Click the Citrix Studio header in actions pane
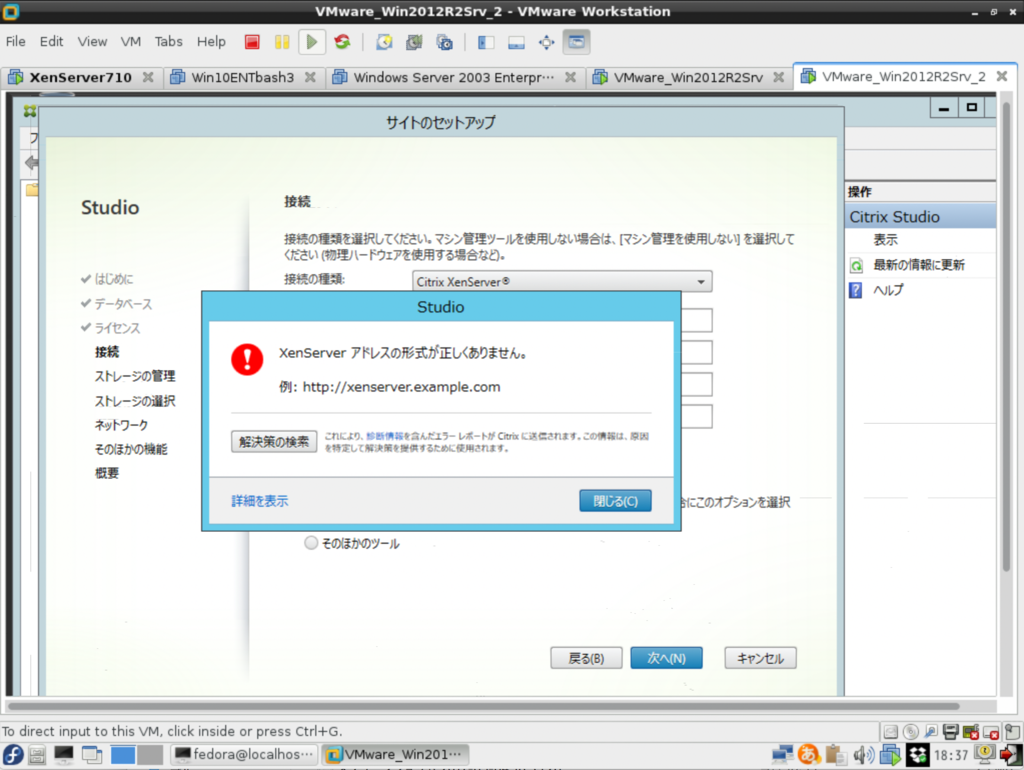This screenshot has height=770, width=1024. click(x=920, y=217)
